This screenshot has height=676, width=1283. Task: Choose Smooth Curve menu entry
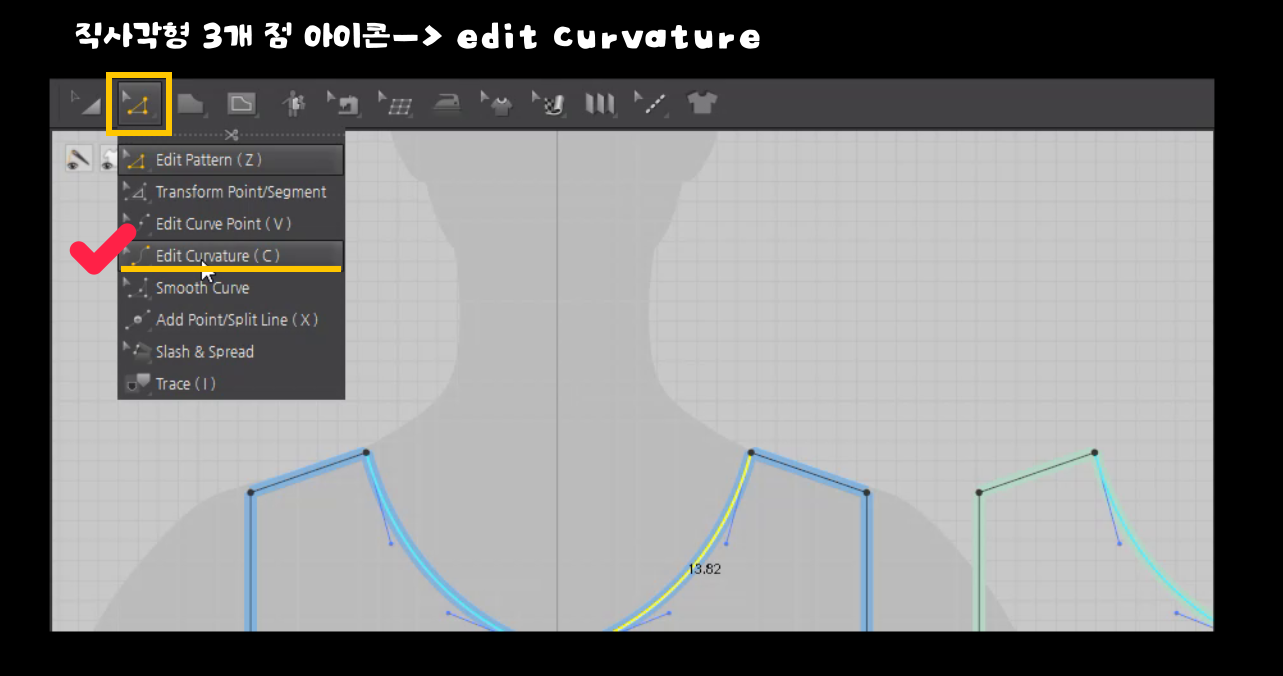pos(231,288)
